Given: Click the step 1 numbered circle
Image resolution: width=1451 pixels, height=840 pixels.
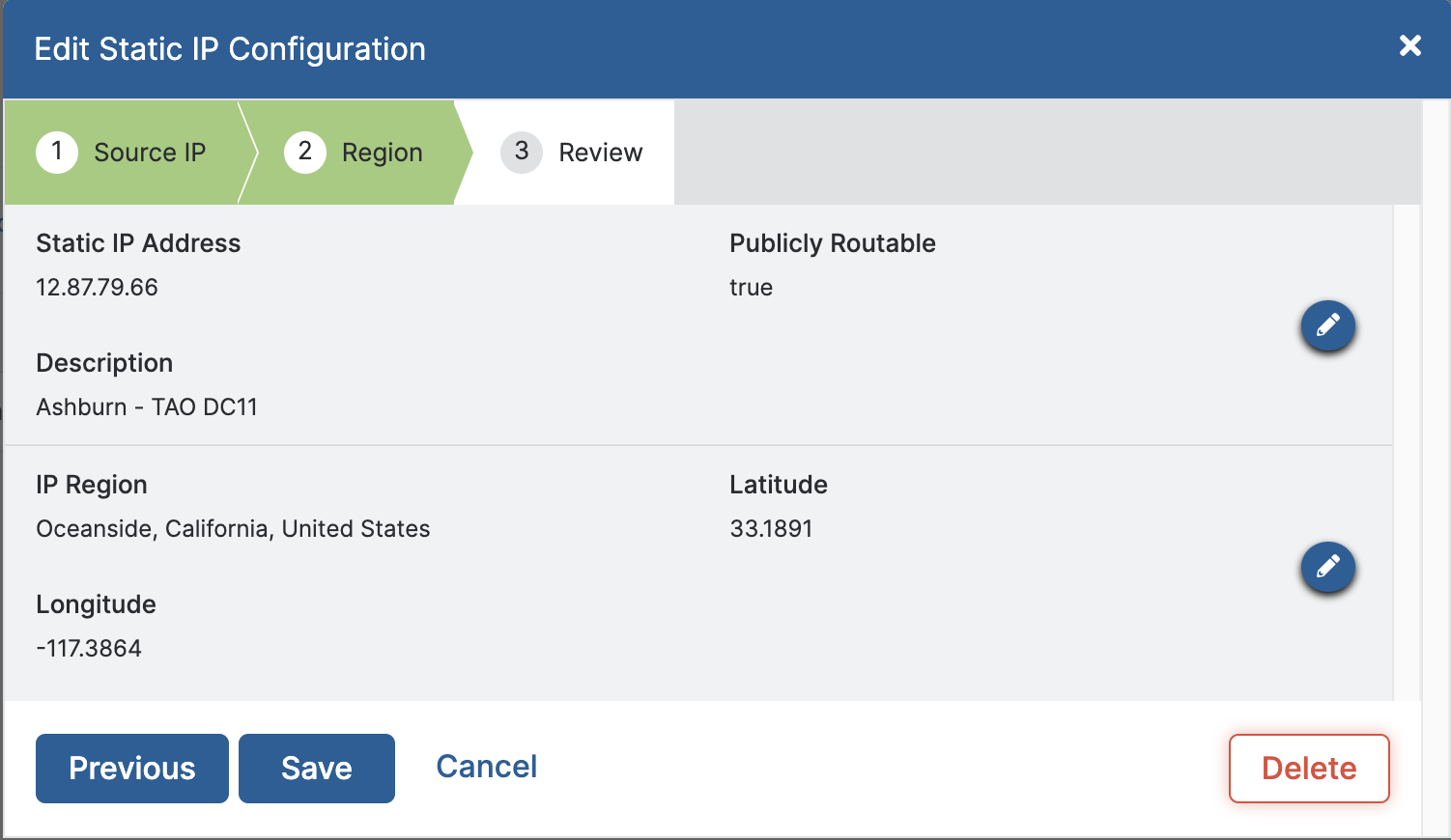Looking at the screenshot, I should [x=56, y=152].
